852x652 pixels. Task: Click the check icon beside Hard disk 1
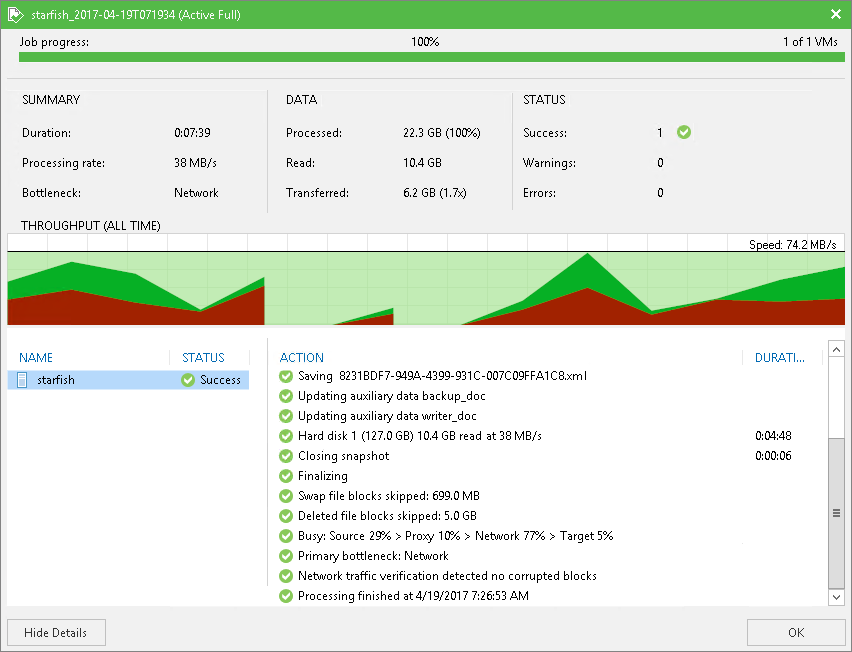click(286, 436)
